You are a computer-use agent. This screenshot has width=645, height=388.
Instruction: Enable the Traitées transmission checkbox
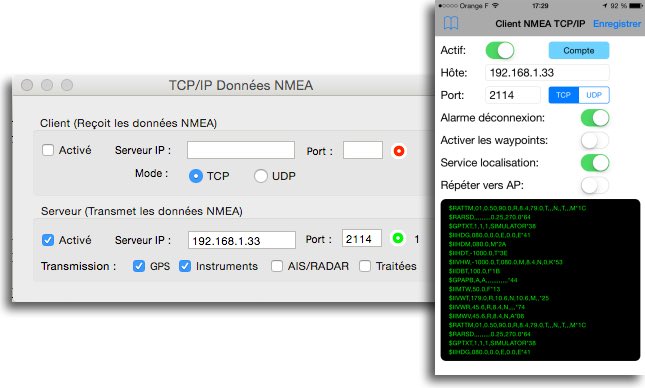(365, 266)
